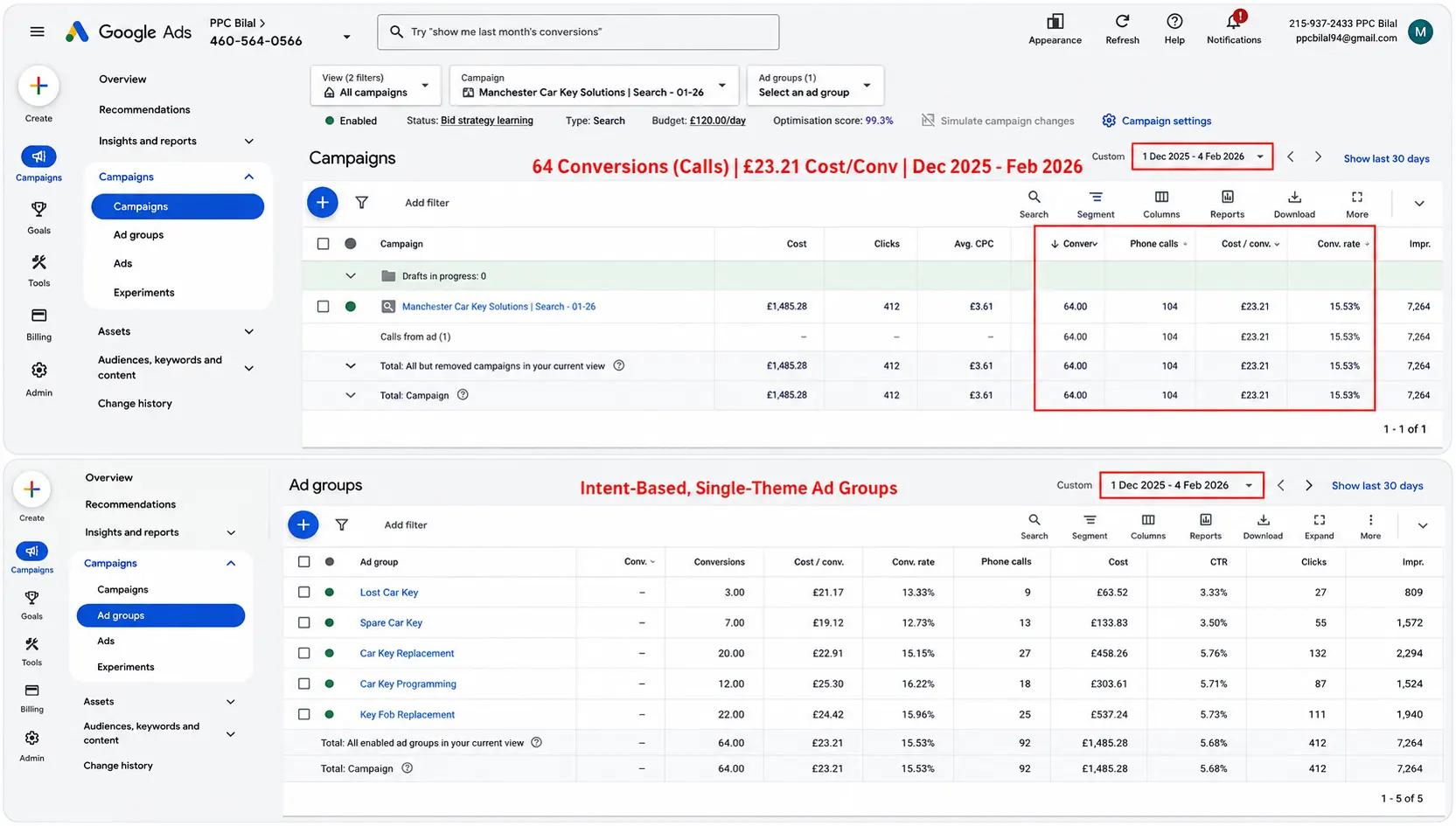
Task: Click the blue plus button in the Ad groups view
Action: click(x=303, y=524)
